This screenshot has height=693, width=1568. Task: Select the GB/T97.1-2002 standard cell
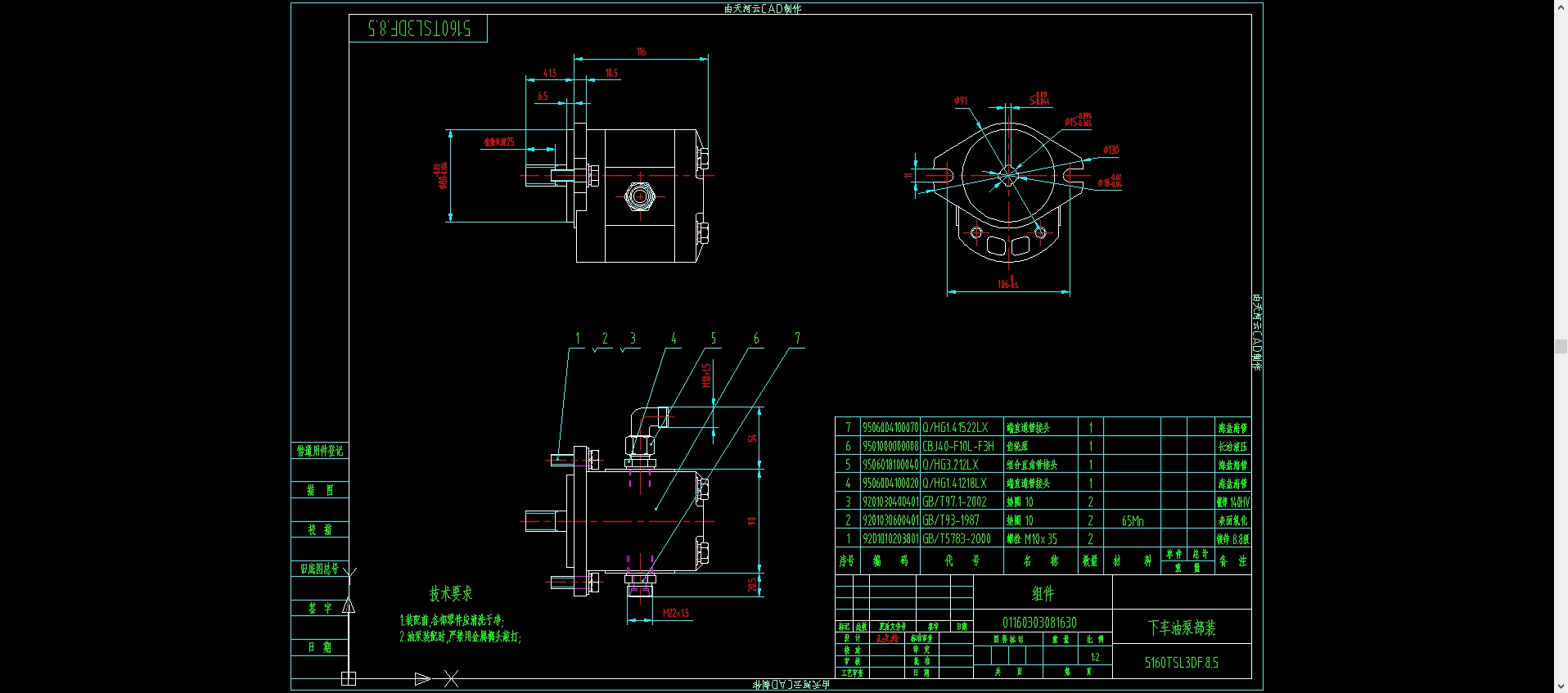(955, 502)
